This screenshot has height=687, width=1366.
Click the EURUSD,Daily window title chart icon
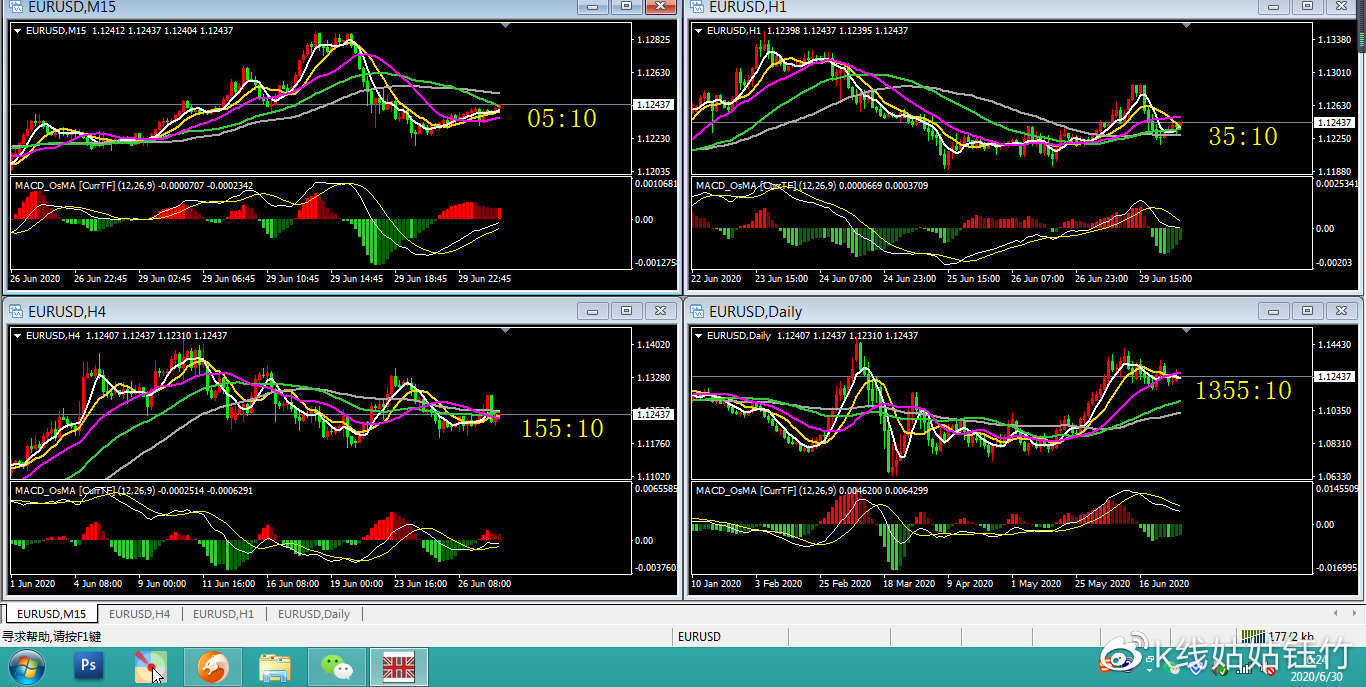(x=696, y=311)
